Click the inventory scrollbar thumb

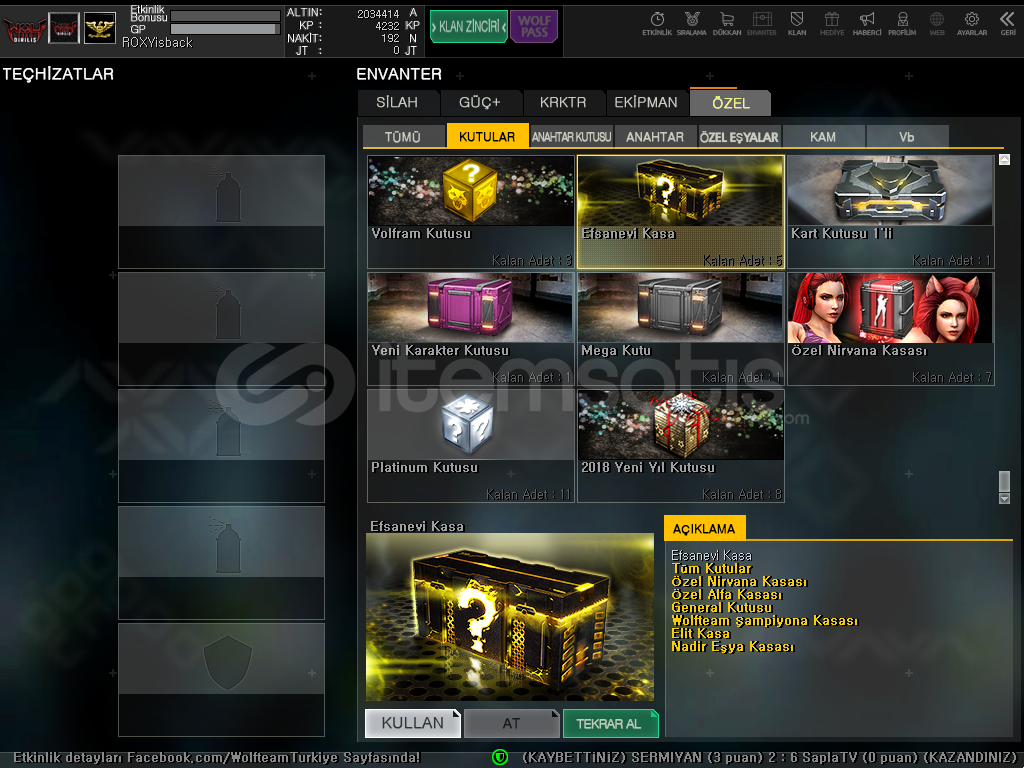(x=1004, y=481)
